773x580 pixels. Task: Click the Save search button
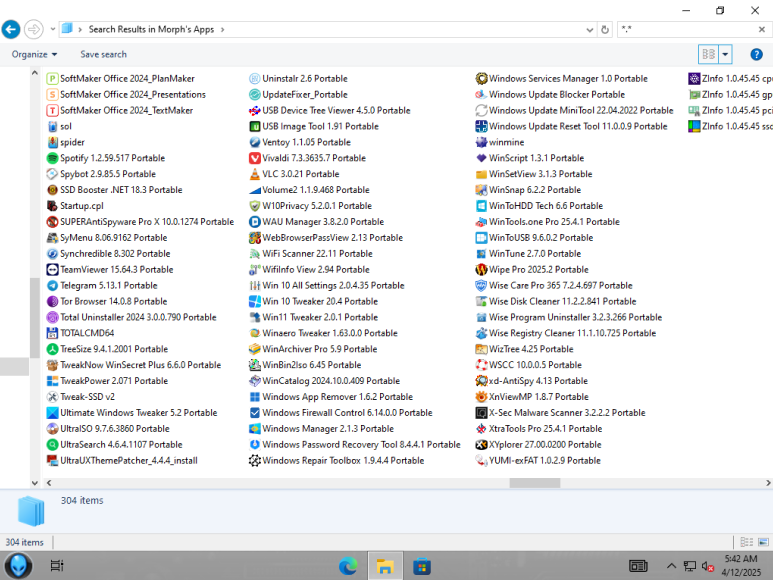tap(104, 54)
